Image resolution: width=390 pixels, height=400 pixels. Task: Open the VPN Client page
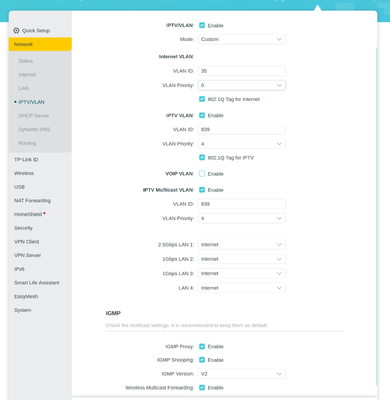pos(27,242)
